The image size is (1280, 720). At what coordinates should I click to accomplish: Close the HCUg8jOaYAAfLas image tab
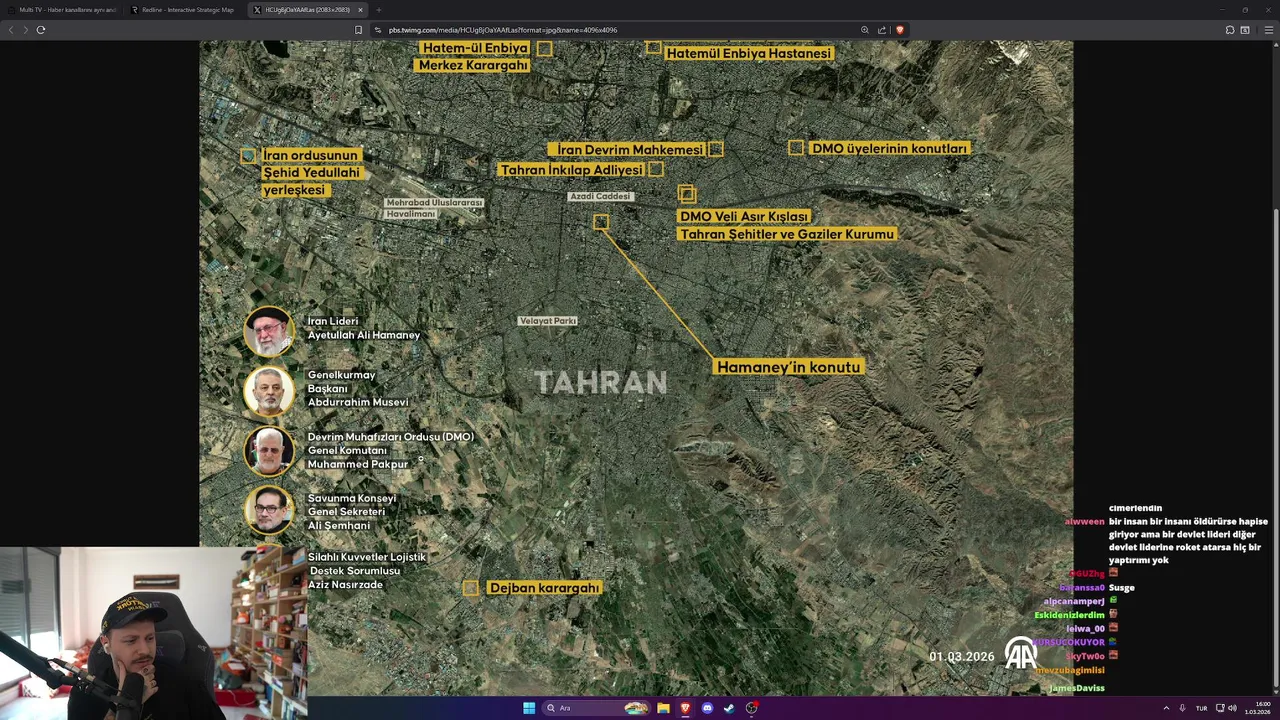[x=361, y=10]
